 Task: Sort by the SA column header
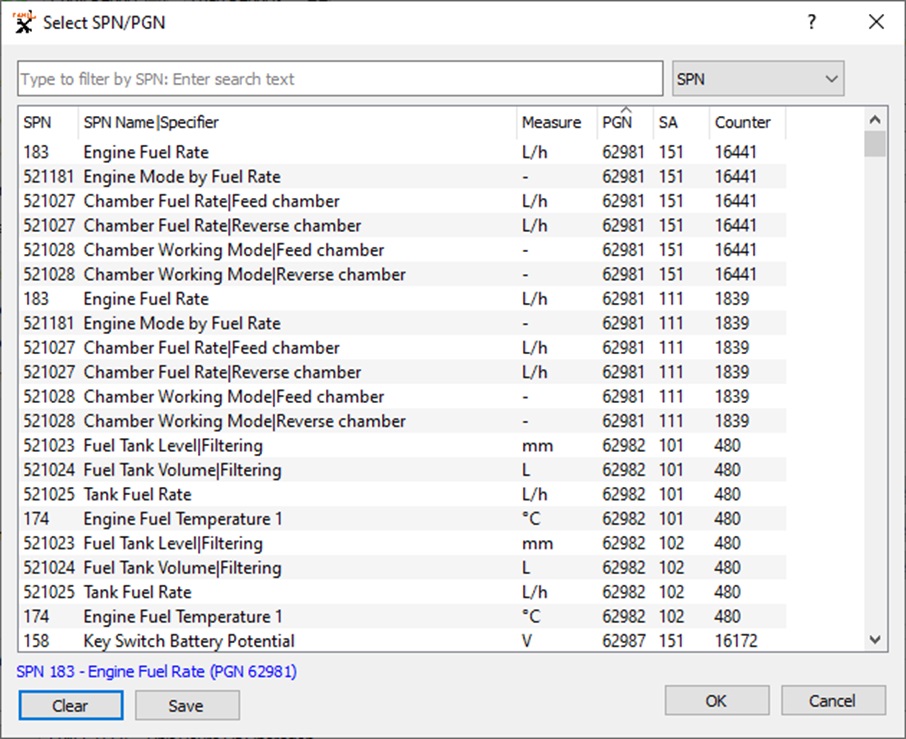pyautogui.click(x=681, y=122)
